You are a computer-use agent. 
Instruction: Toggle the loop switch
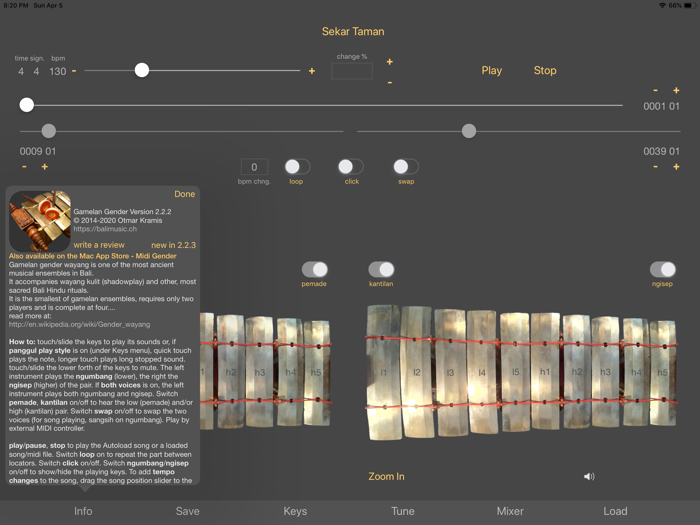click(297, 167)
